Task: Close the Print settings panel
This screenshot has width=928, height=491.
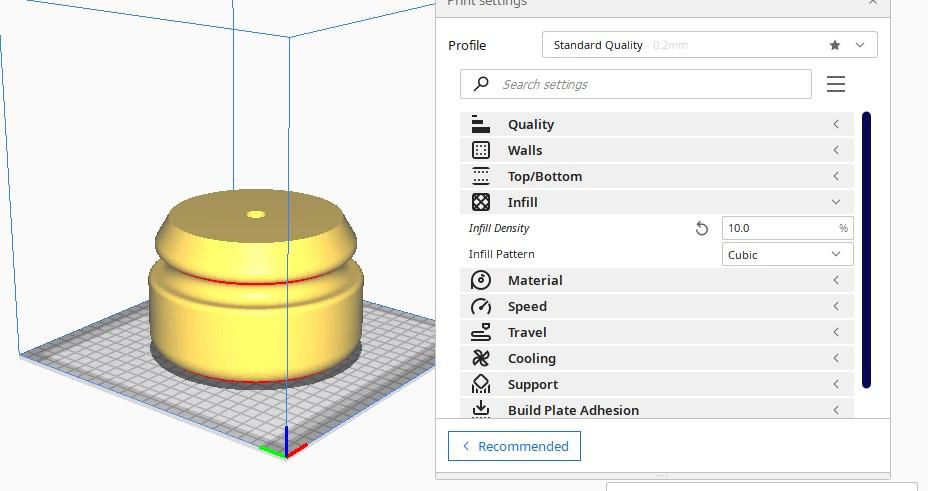Action: (873, 2)
